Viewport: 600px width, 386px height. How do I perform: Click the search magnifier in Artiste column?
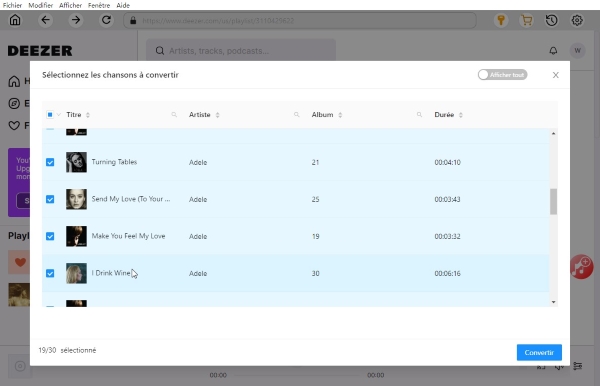[x=297, y=114]
